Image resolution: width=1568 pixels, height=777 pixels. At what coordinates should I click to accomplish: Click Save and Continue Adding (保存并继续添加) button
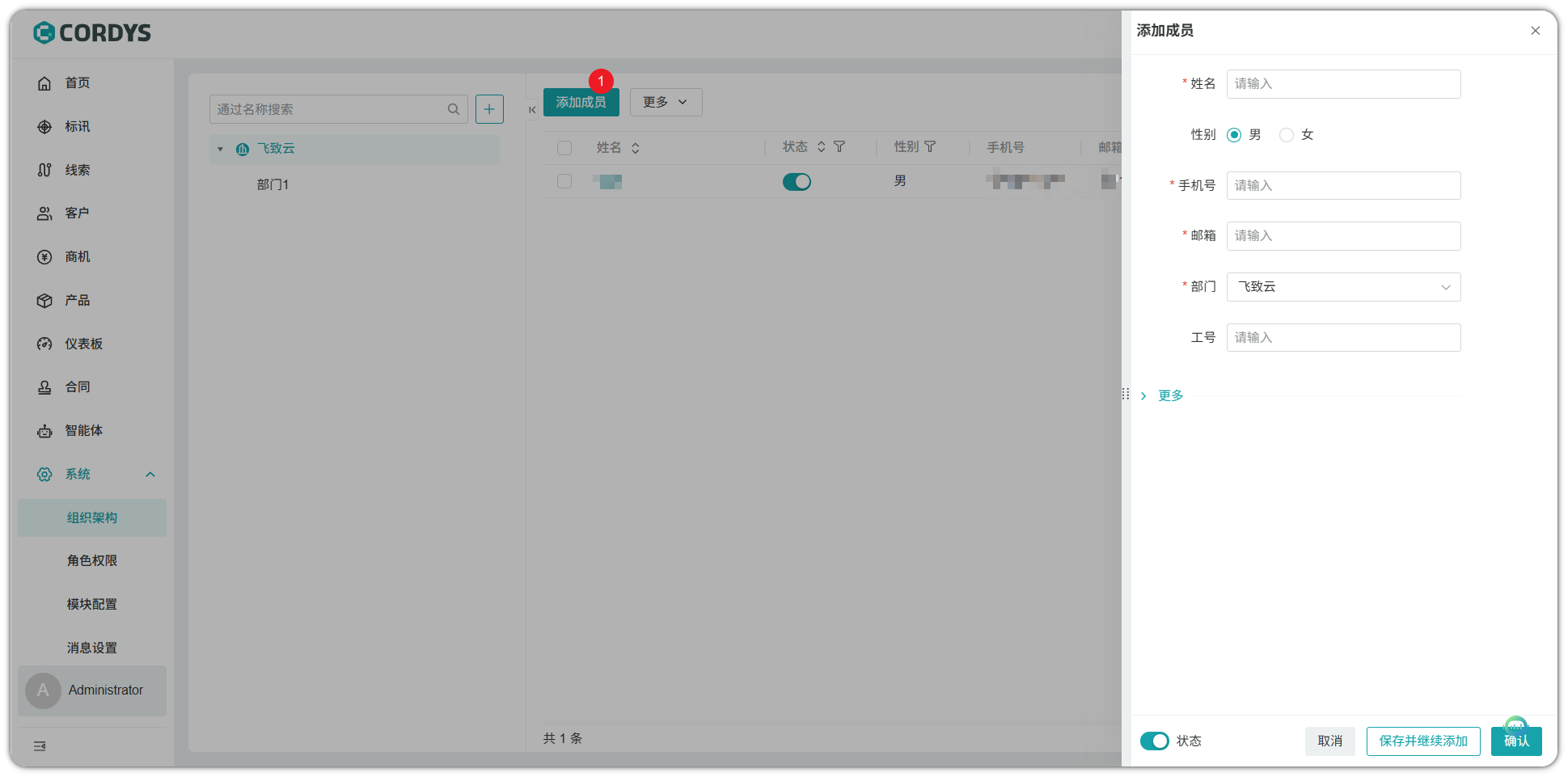click(x=1422, y=741)
